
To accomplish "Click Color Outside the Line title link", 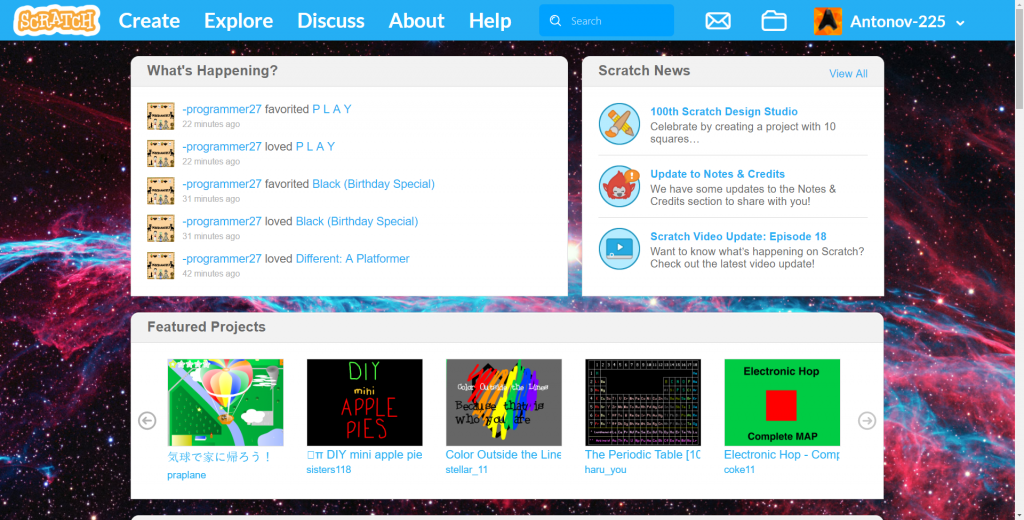I will [504, 455].
